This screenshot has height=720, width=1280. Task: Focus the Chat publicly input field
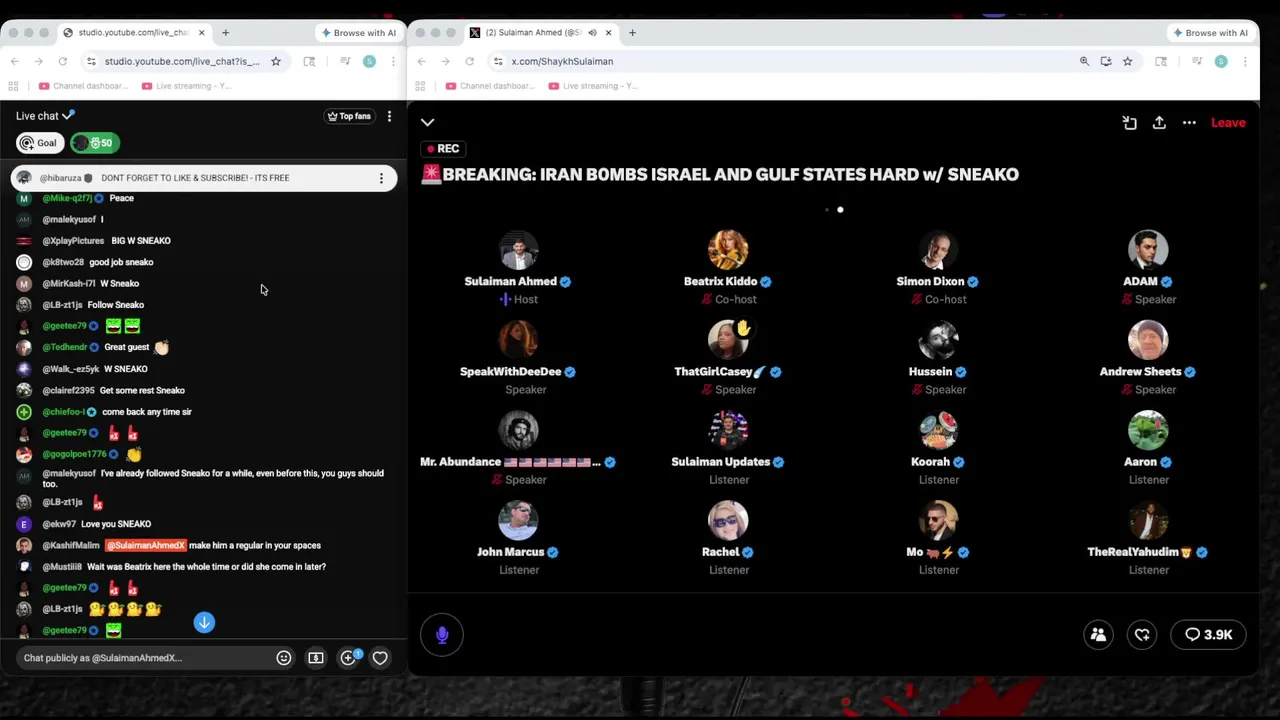pyautogui.click(x=145, y=658)
